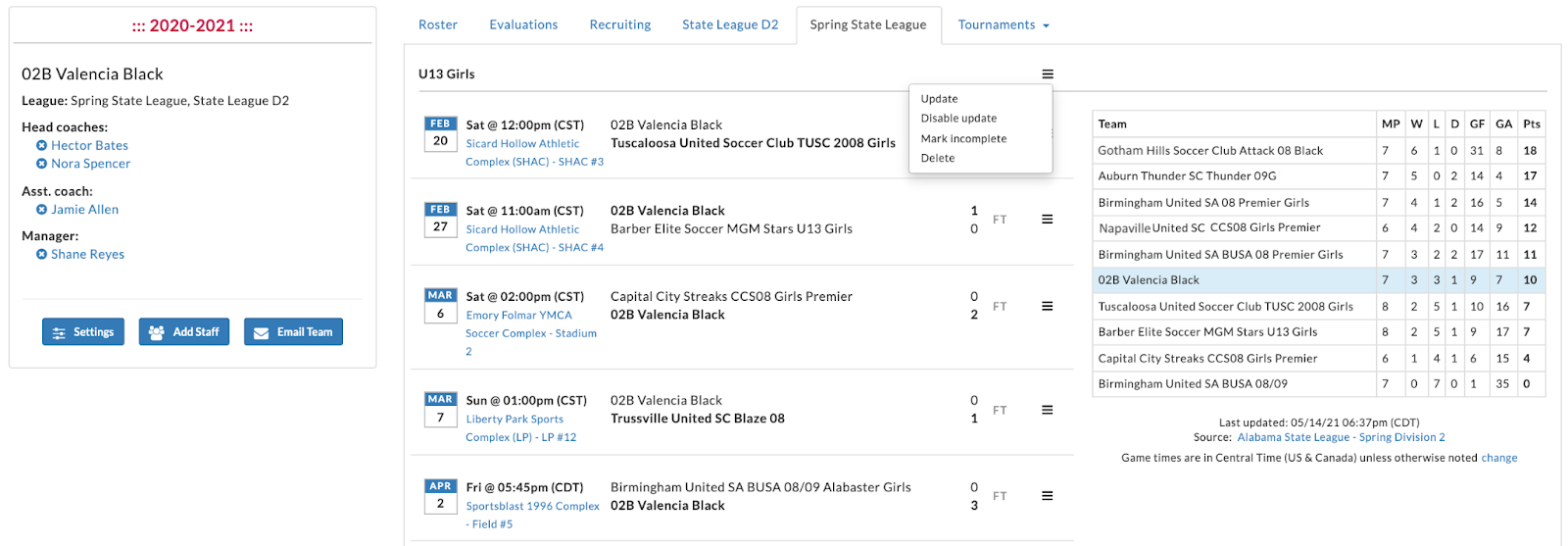Open the State League D2 tab
This screenshot has height=546, width=1568.
point(730,25)
